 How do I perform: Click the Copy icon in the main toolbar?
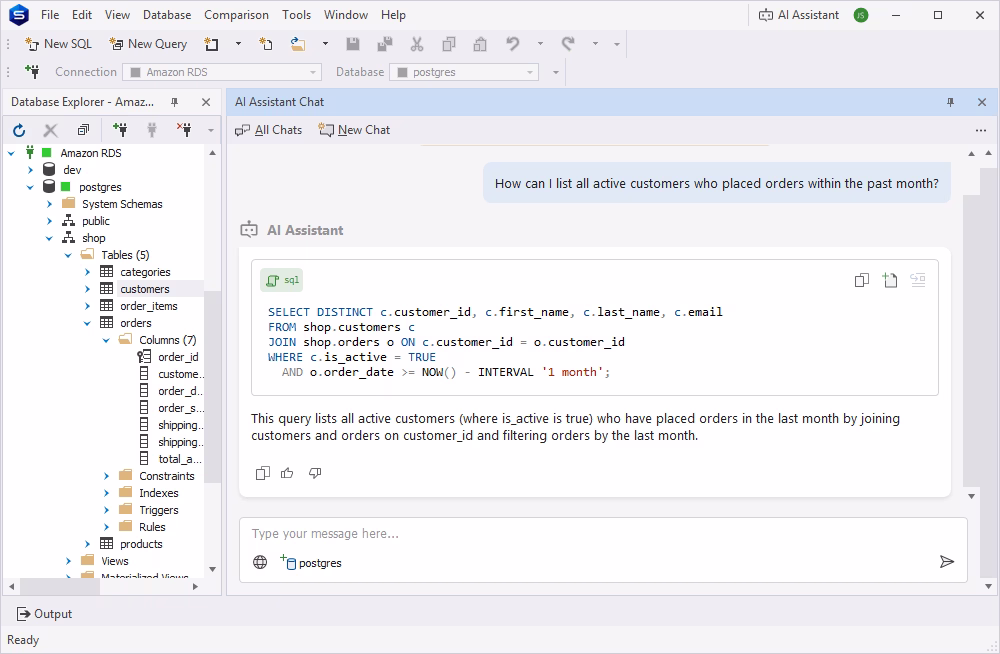(x=449, y=44)
